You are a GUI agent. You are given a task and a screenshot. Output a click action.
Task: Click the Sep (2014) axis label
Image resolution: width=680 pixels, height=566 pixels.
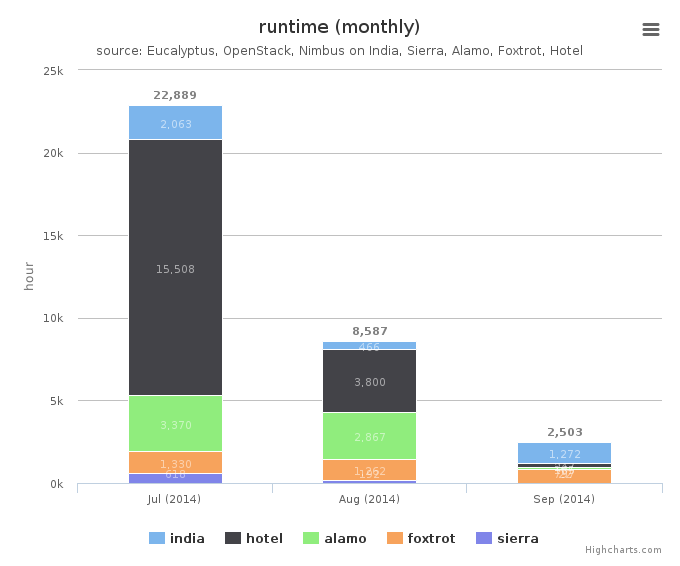(564, 499)
